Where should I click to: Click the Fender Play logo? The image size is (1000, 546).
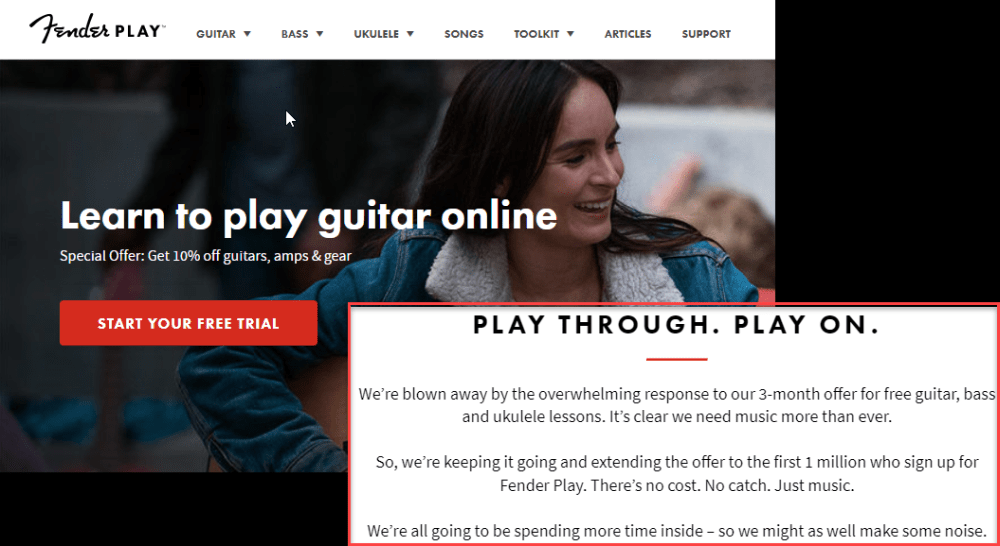coord(97,29)
